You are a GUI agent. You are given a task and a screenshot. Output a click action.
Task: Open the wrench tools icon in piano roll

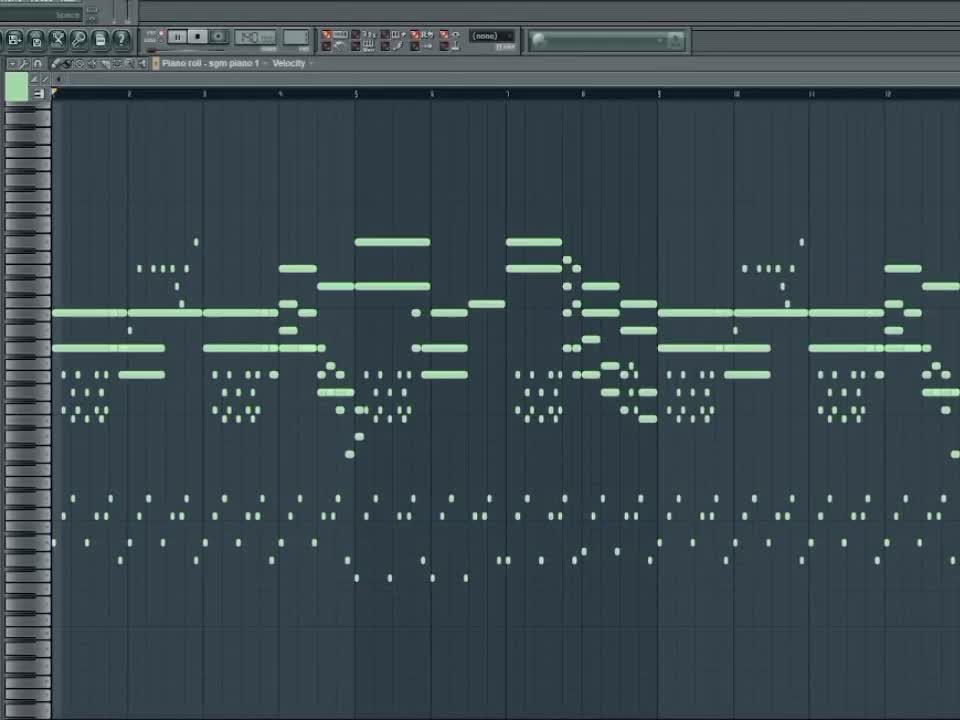[24, 63]
